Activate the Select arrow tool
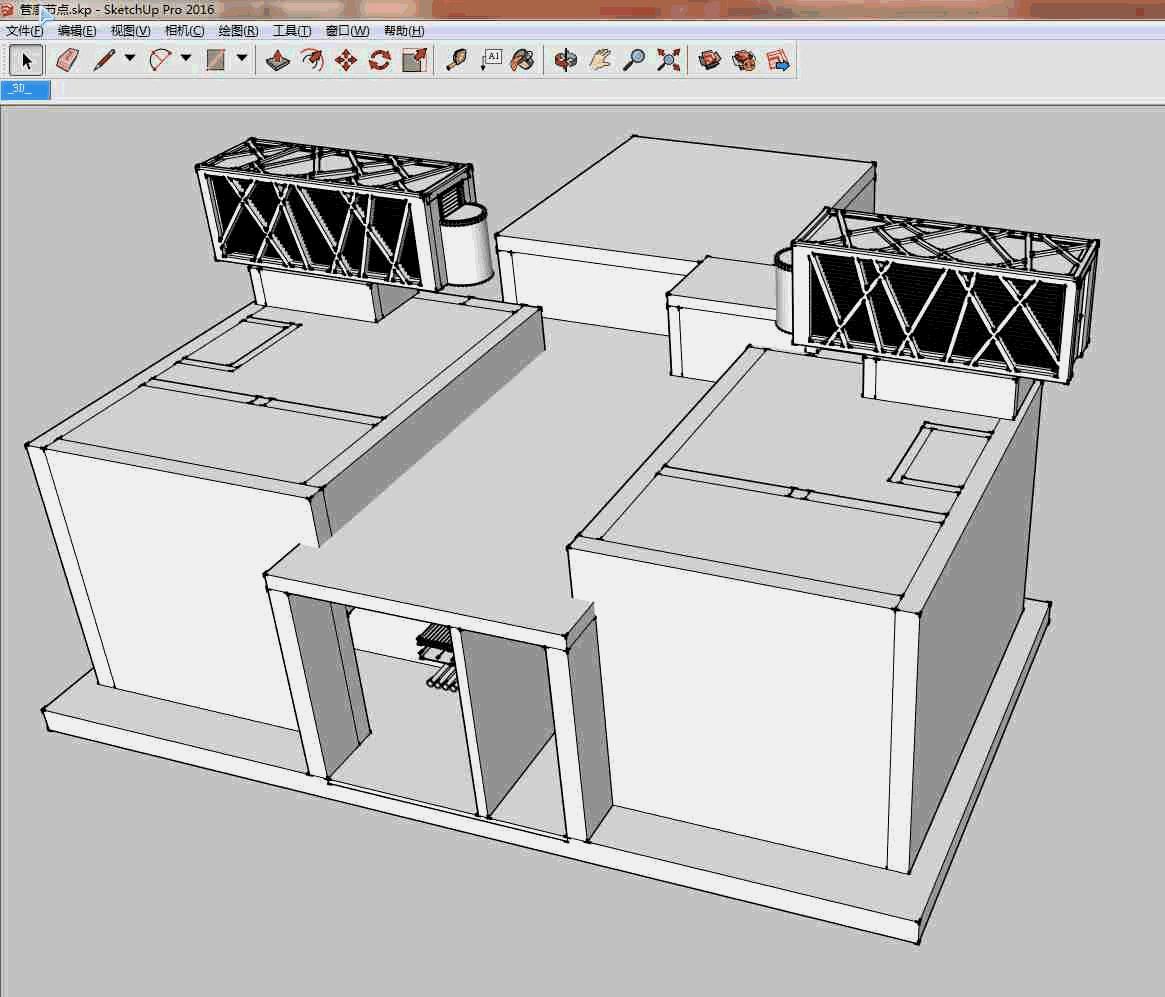The image size is (1165, 997). [x=26, y=60]
